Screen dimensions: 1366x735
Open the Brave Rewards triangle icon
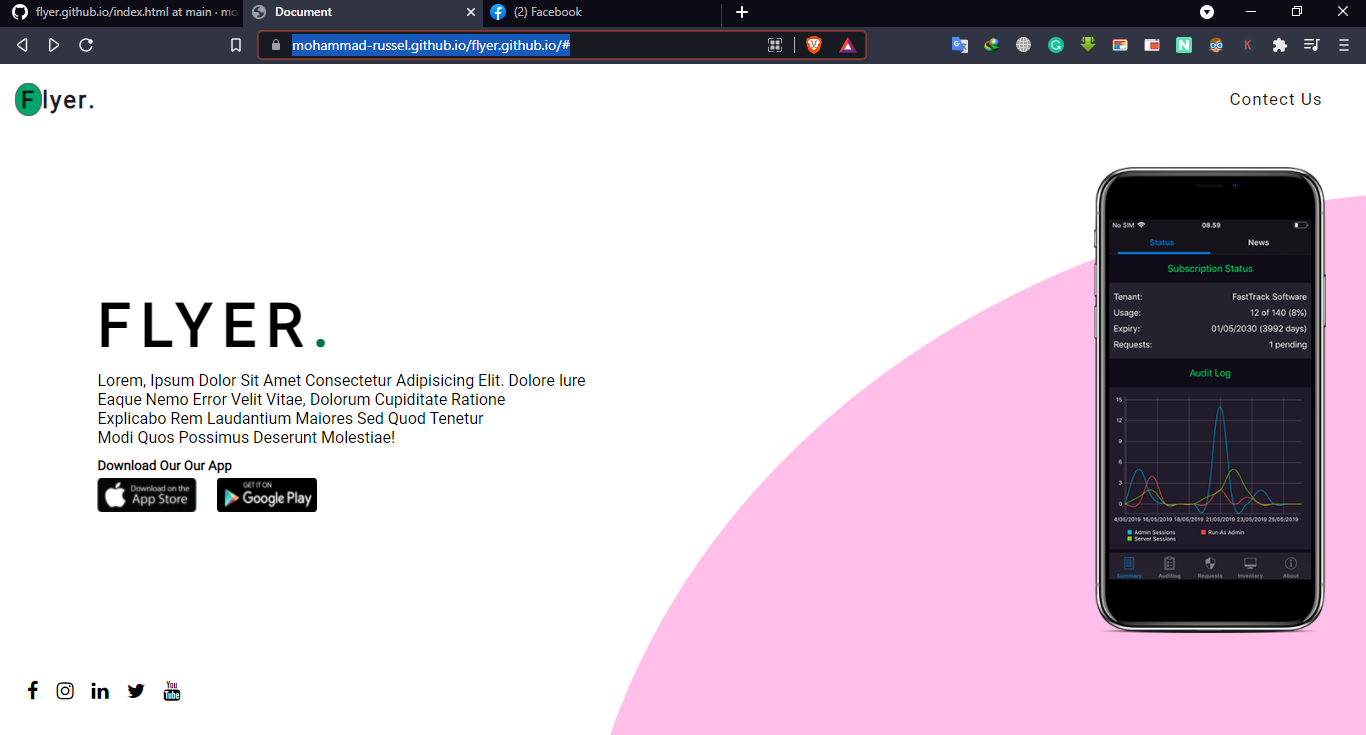[847, 45]
